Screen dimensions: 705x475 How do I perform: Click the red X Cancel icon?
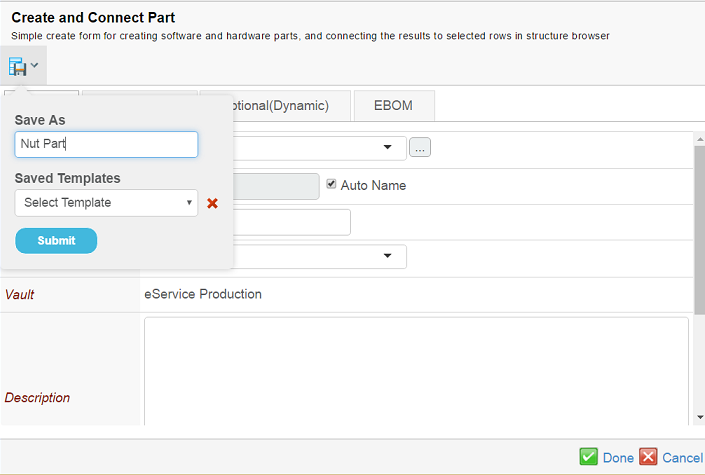(x=648, y=456)
